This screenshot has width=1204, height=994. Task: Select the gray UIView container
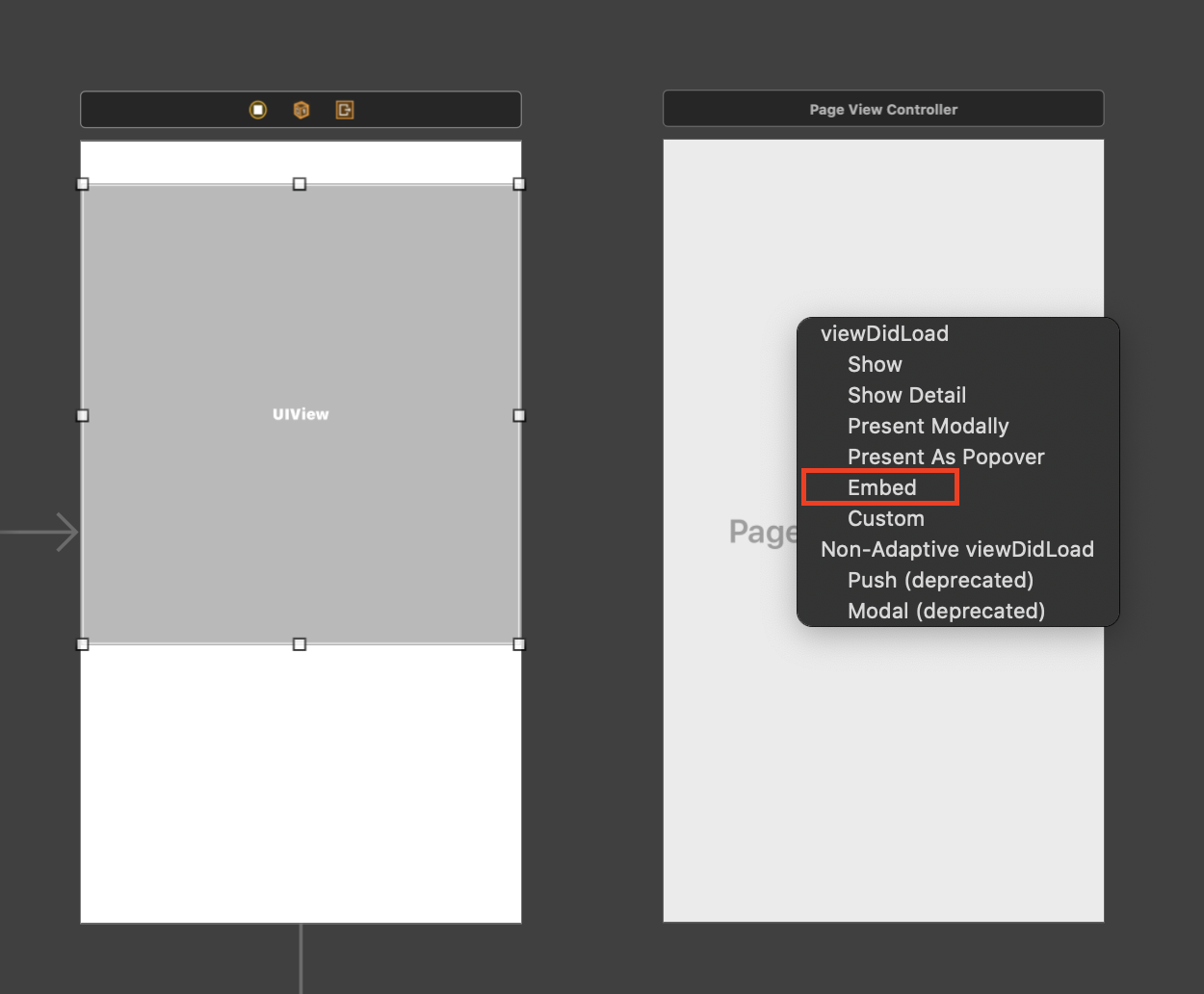301,414
